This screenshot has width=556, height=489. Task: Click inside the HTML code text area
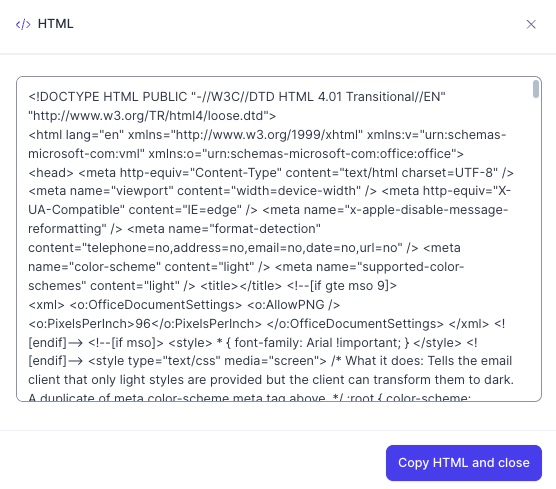click(x=279, y=239)
